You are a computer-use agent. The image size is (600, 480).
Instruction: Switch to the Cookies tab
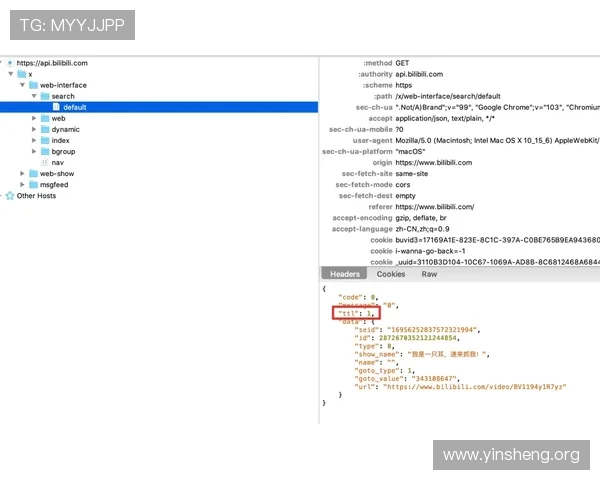390,274
